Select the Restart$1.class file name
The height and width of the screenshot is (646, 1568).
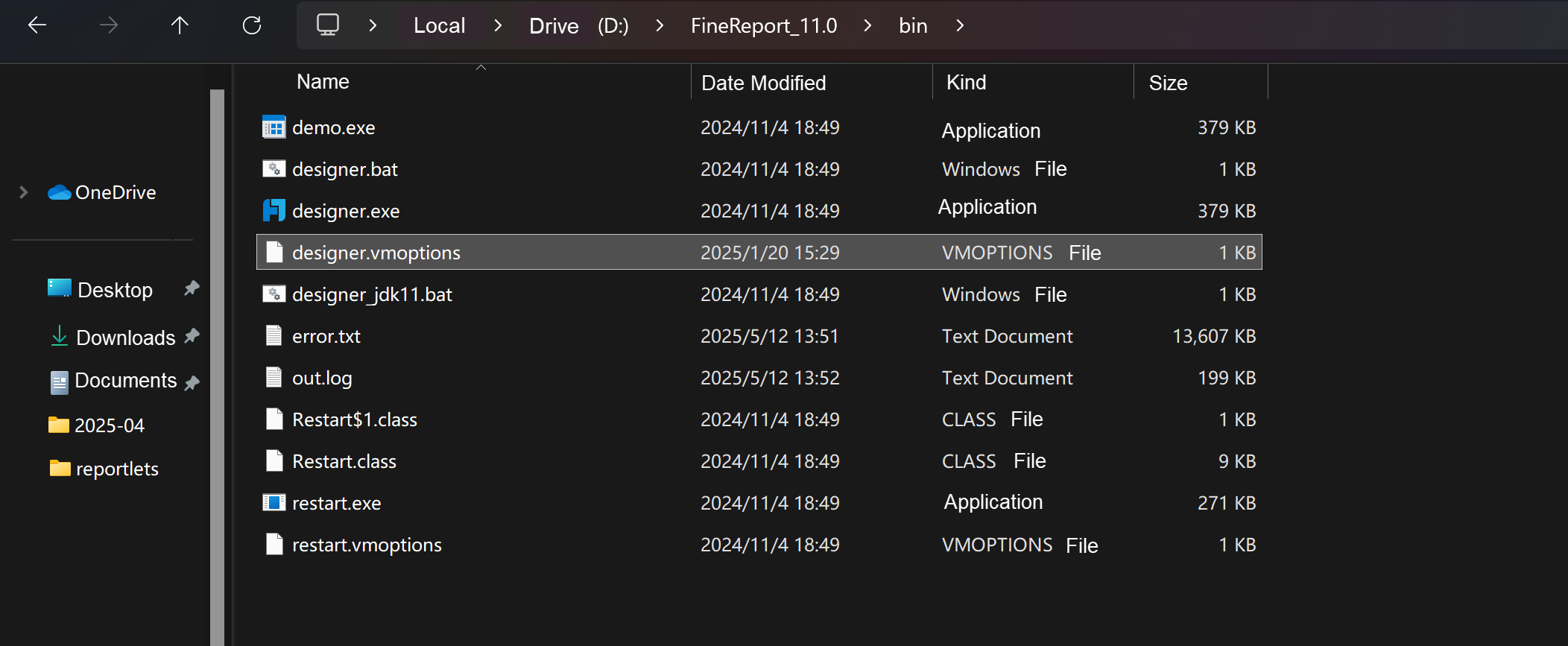pos(355,419)
